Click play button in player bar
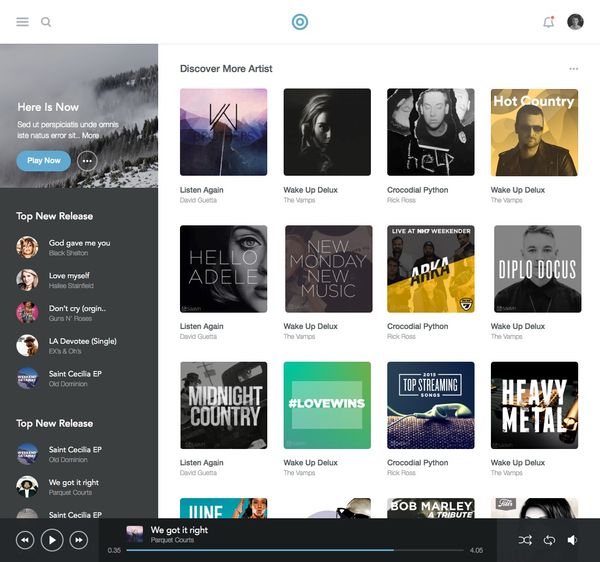The width and height of the screenshot is (600, 562). click(x=52, y=540)
